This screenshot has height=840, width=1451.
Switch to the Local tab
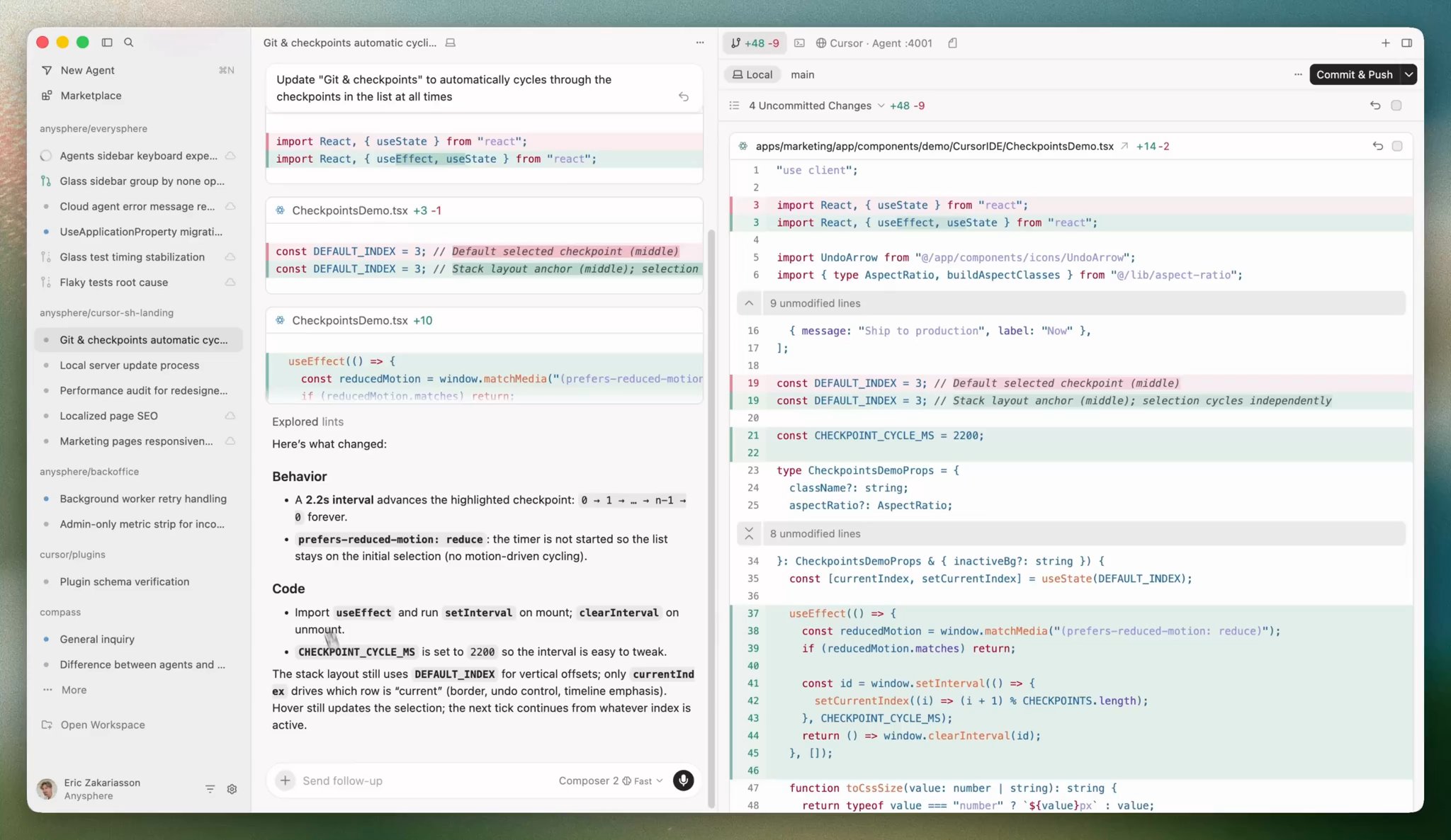752,74
